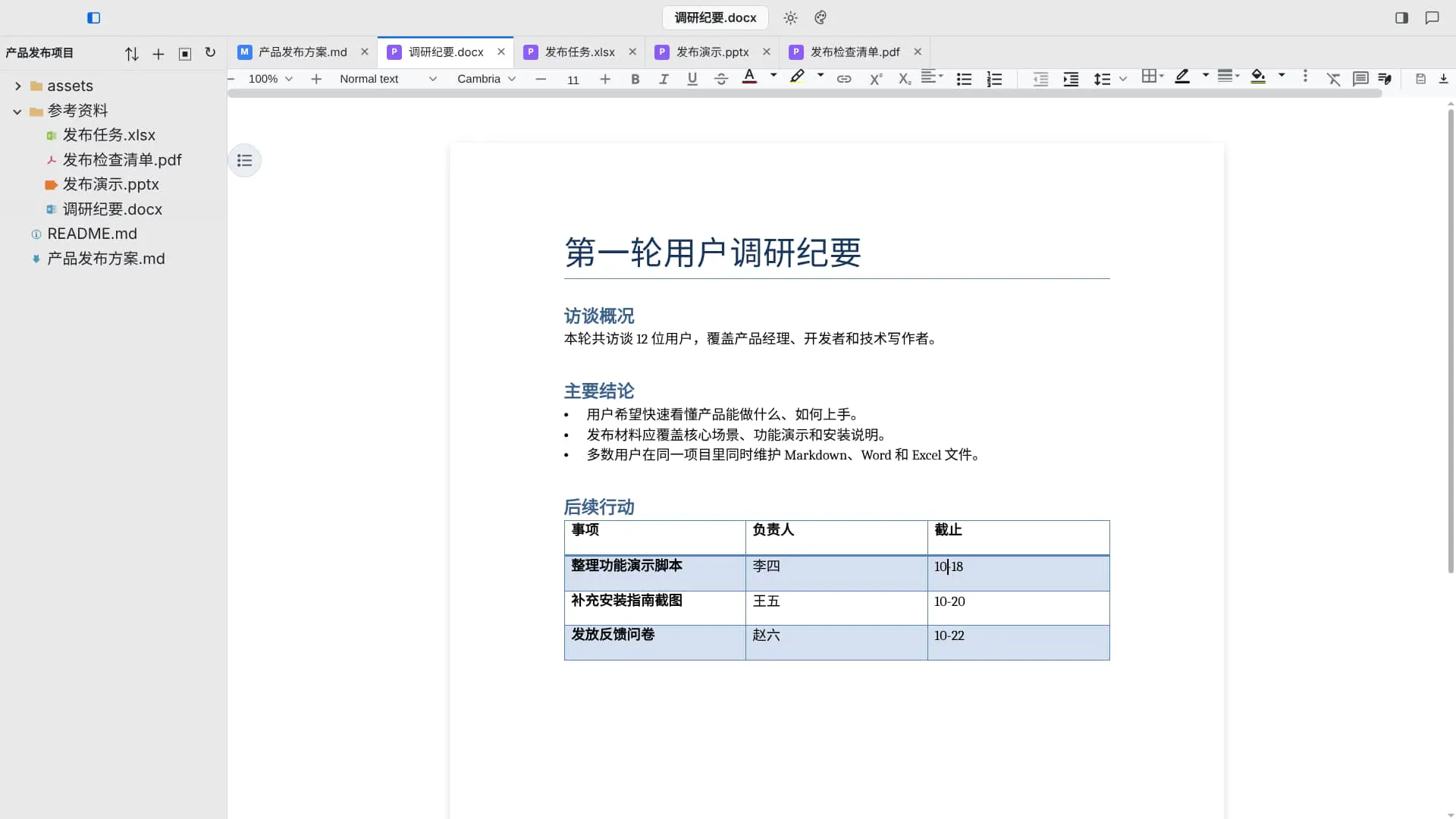1456x819 pixels.
Task: Save the document with the save icon
Action: [1420, 79]
